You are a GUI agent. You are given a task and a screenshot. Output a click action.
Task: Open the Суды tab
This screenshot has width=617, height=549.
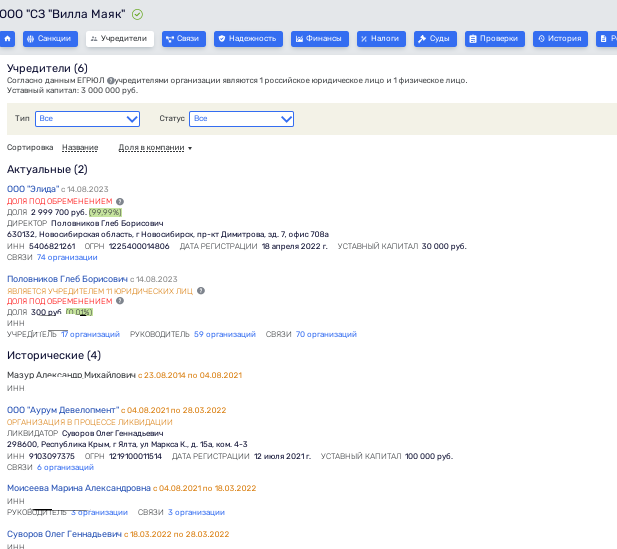(x=435, y=39)
